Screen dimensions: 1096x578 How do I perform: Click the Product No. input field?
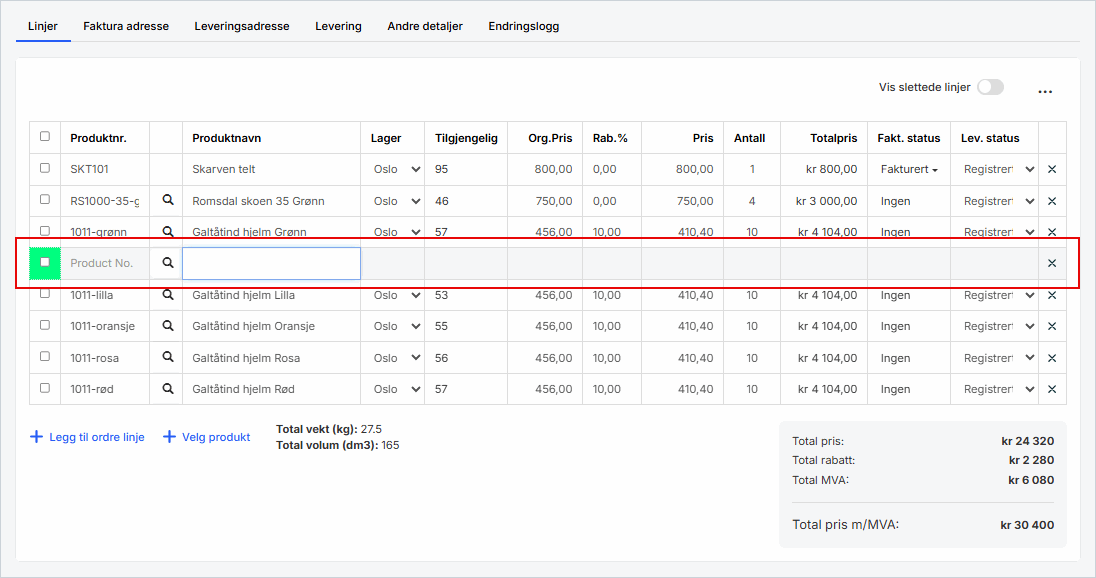tap(104, 263)
